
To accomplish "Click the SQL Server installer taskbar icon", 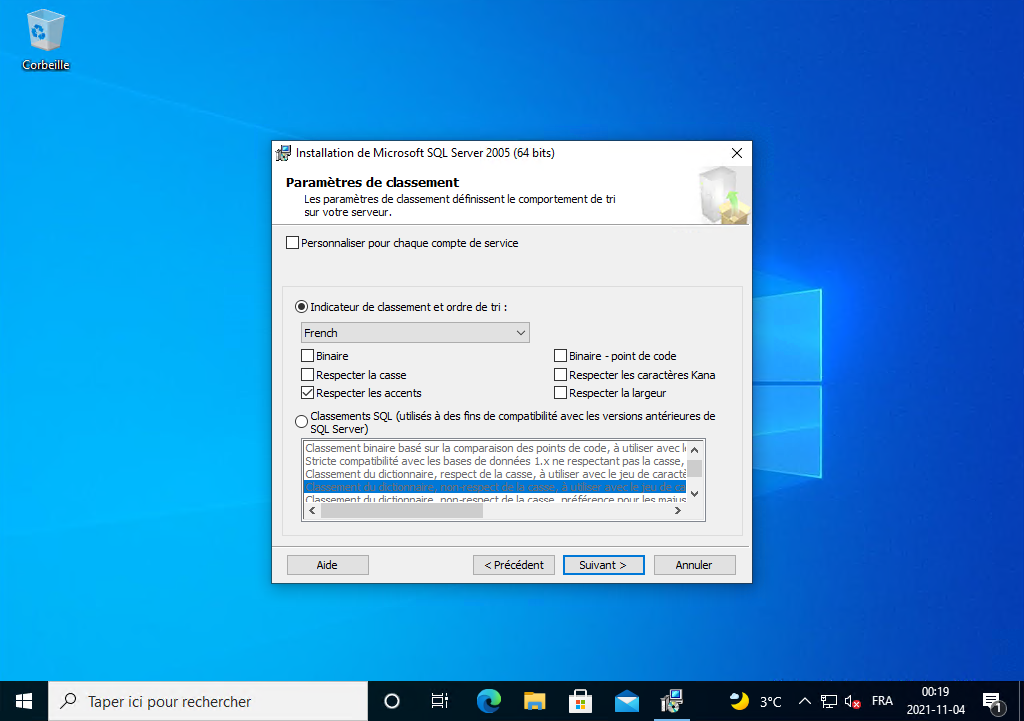I will coord(672,700).
